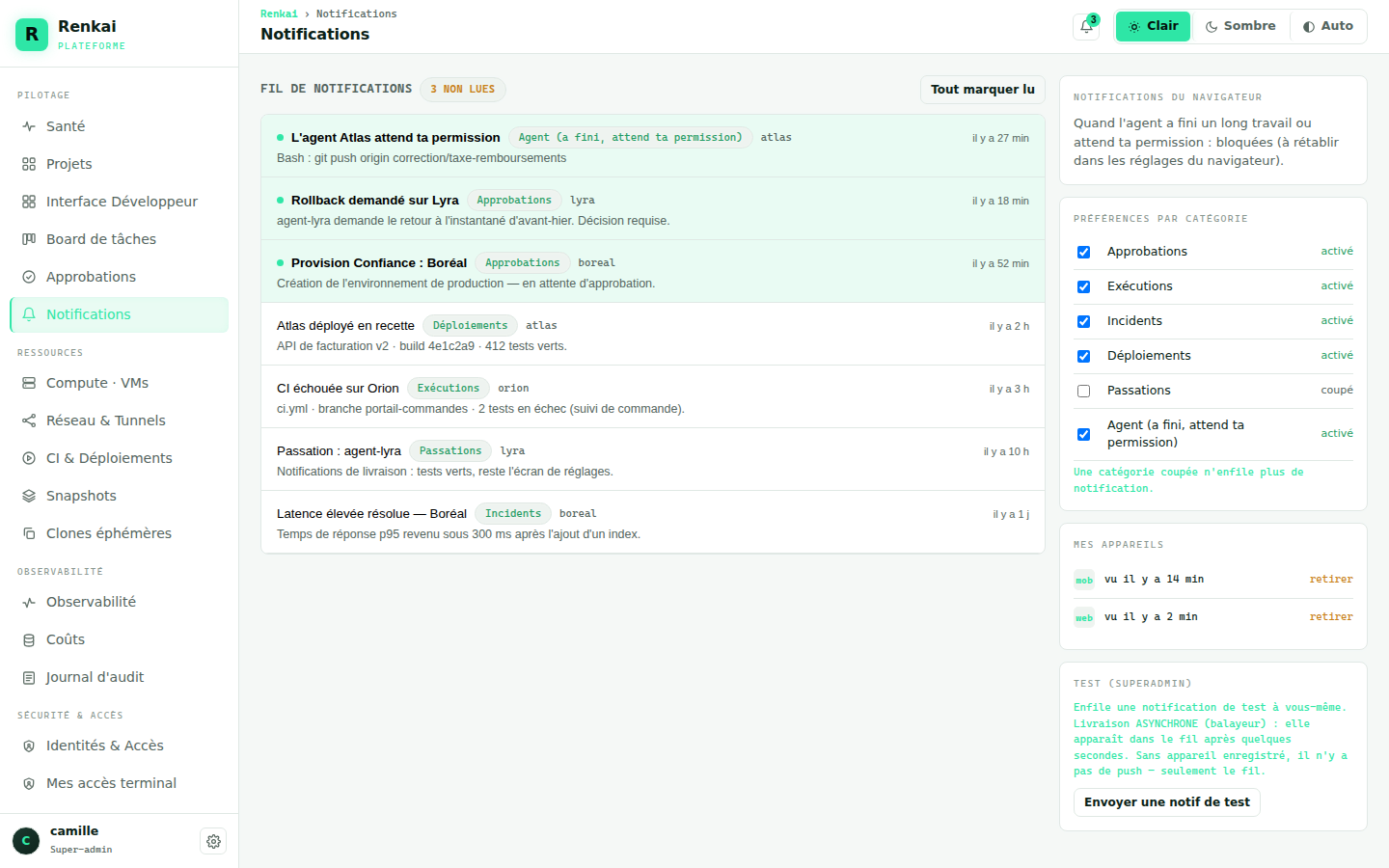Open the Rollback demandé sur Lyra notification
The height and width of the screenshot is (868, 1389).
[x=653, y=208]
